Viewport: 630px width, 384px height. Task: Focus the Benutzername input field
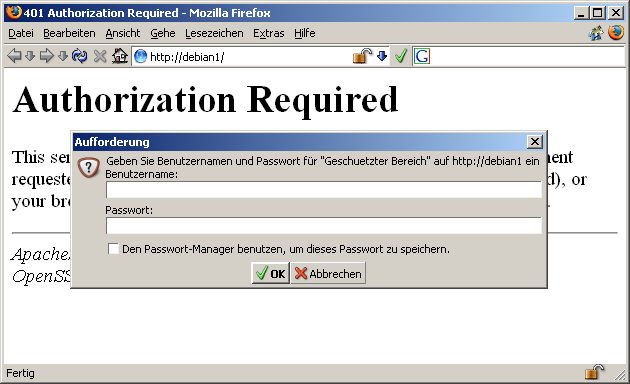click(324, 190)
